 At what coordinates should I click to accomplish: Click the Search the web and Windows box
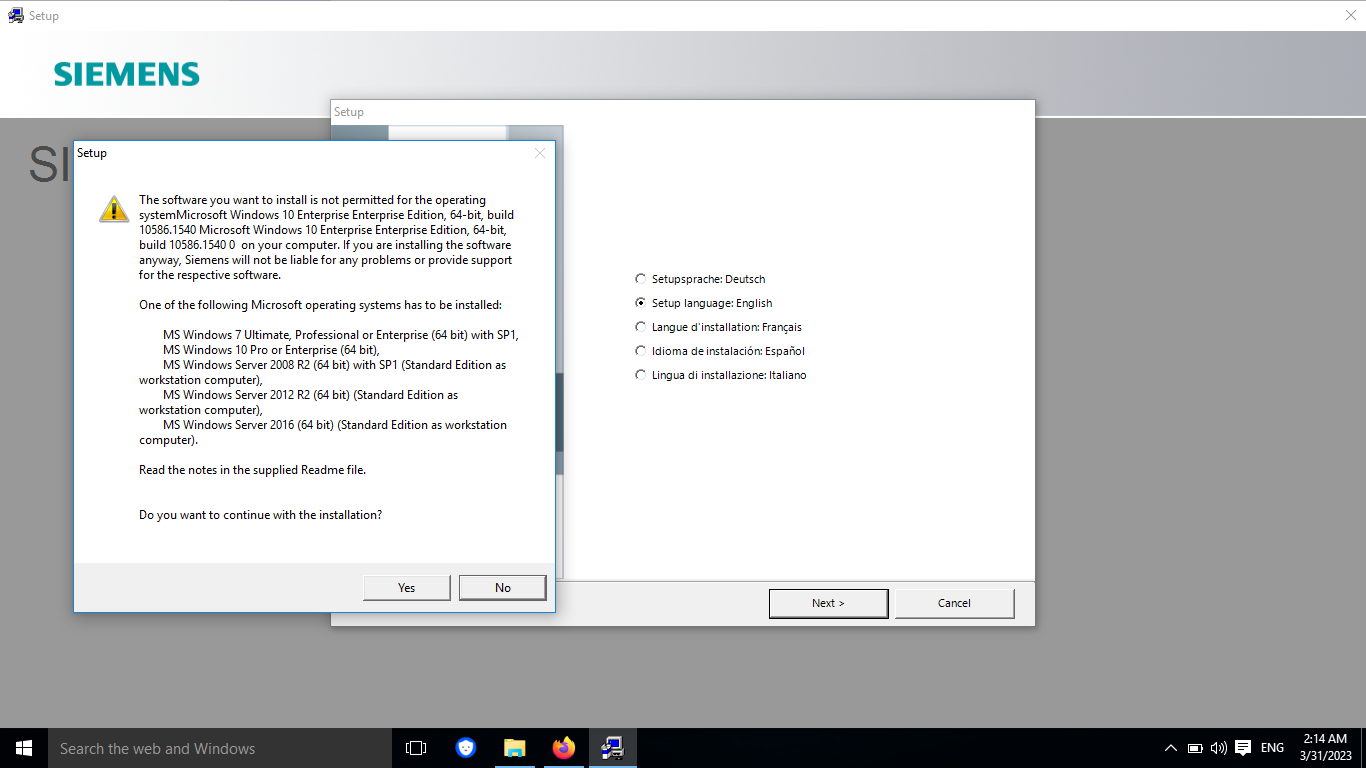[220, 748]
